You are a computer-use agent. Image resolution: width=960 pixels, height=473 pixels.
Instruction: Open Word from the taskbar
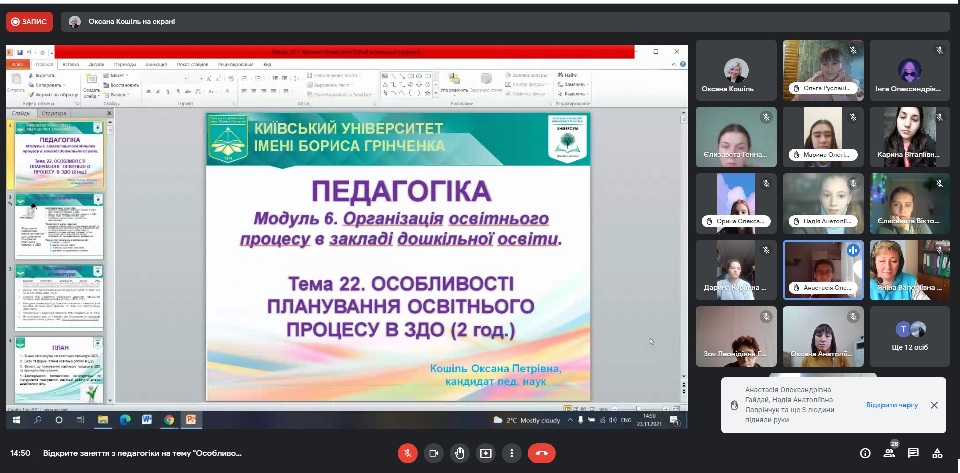click(147, 420)
